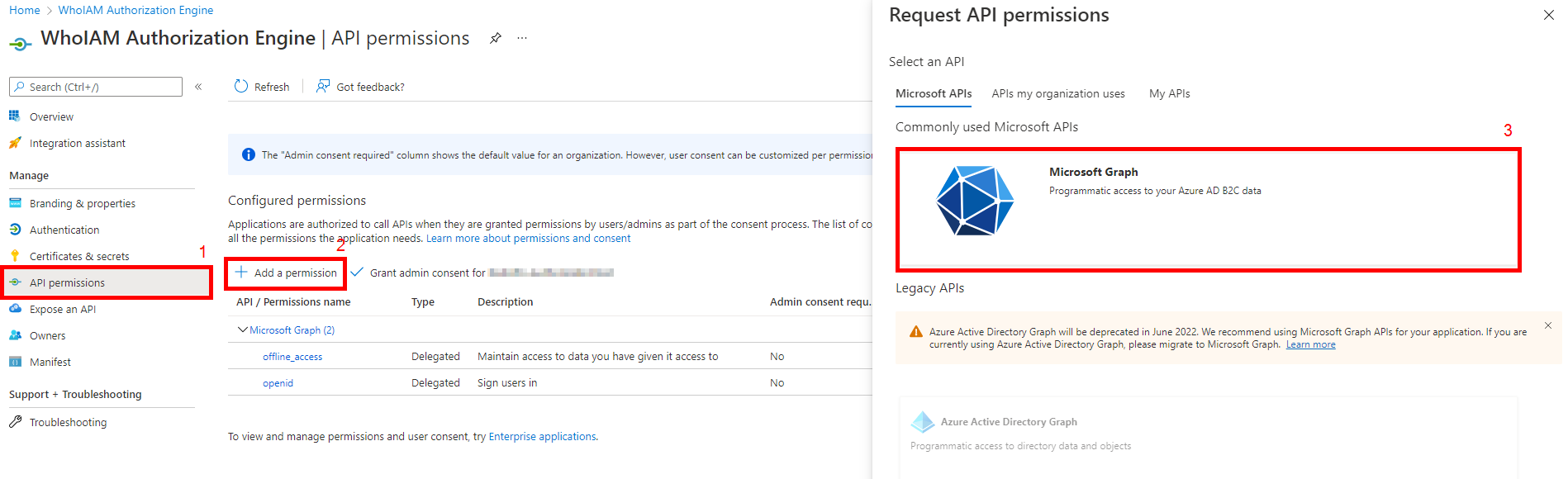Click the Microsoft Graph polyhedron logo
The width and height of the screenshot is (1568, 479).
pos(975,201)
